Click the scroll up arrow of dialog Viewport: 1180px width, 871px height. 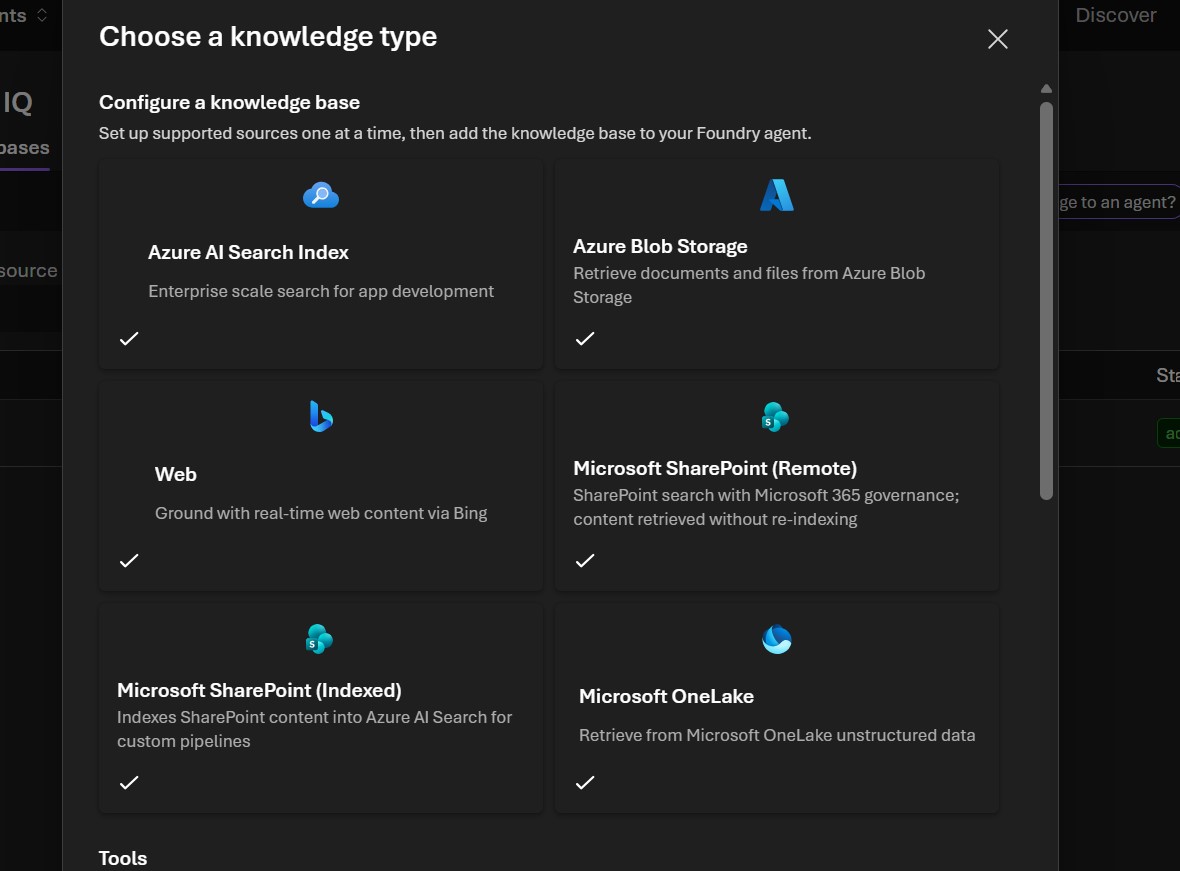[x=1046, y=89]
